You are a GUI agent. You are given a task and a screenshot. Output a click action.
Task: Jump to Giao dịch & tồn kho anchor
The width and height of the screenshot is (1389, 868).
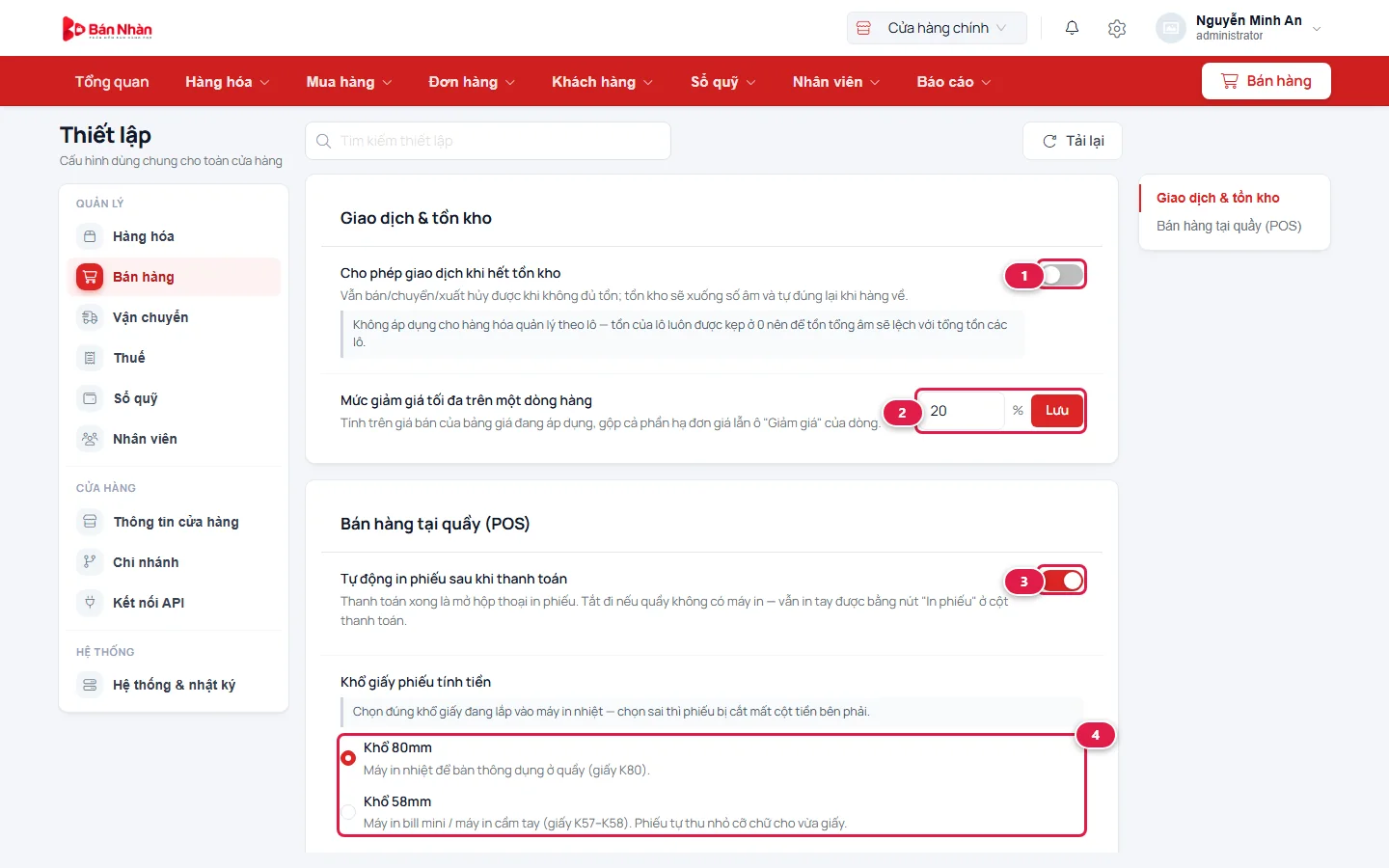pyautogui.click(x=1218, y=198)
